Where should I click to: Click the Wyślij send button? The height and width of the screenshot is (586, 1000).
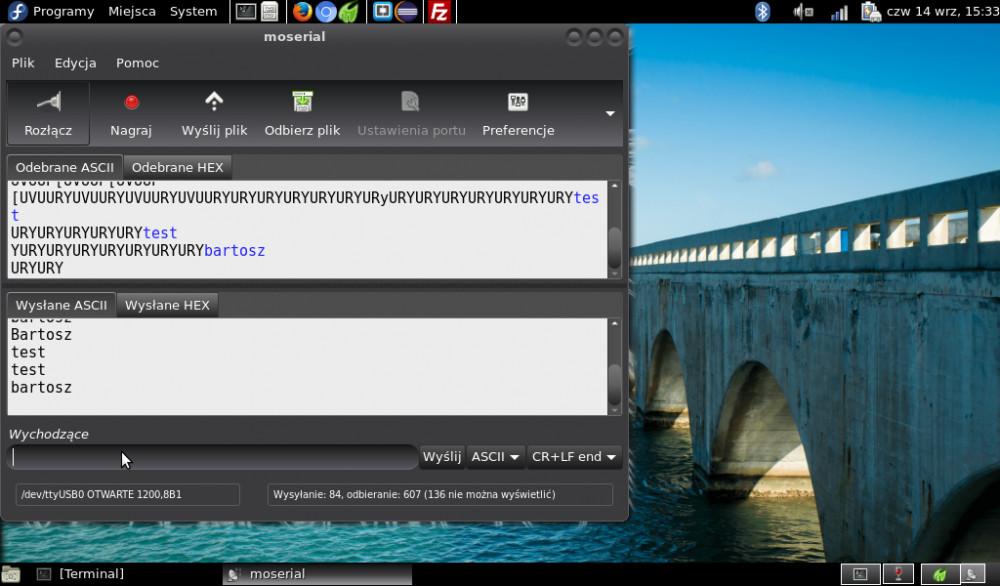441,457
